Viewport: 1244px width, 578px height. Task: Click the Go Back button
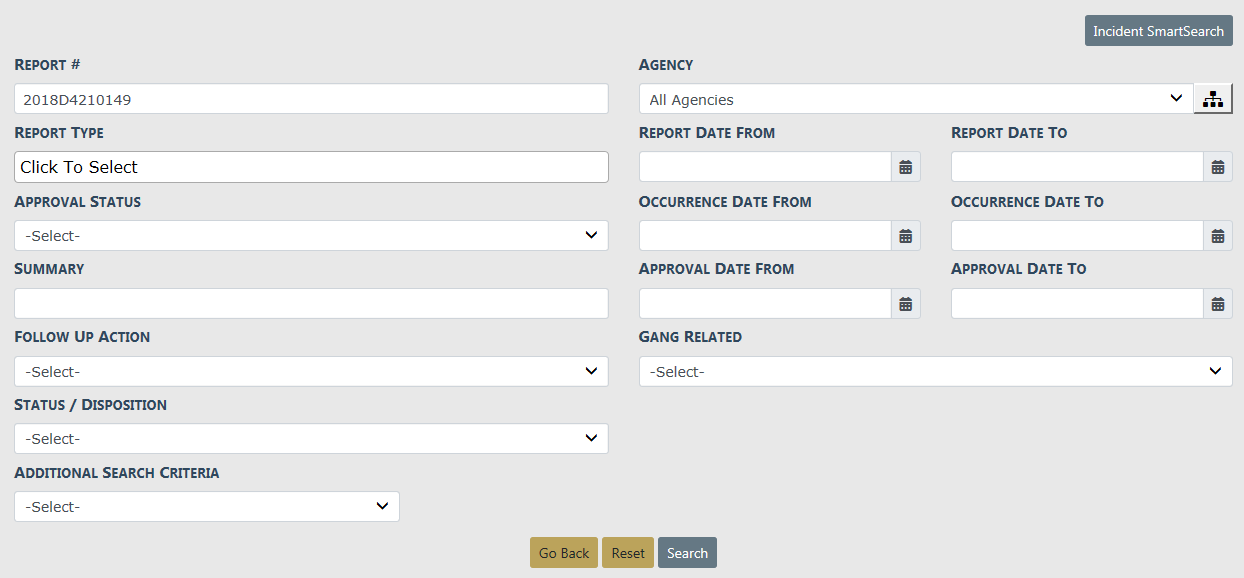[x=564, y=553]
